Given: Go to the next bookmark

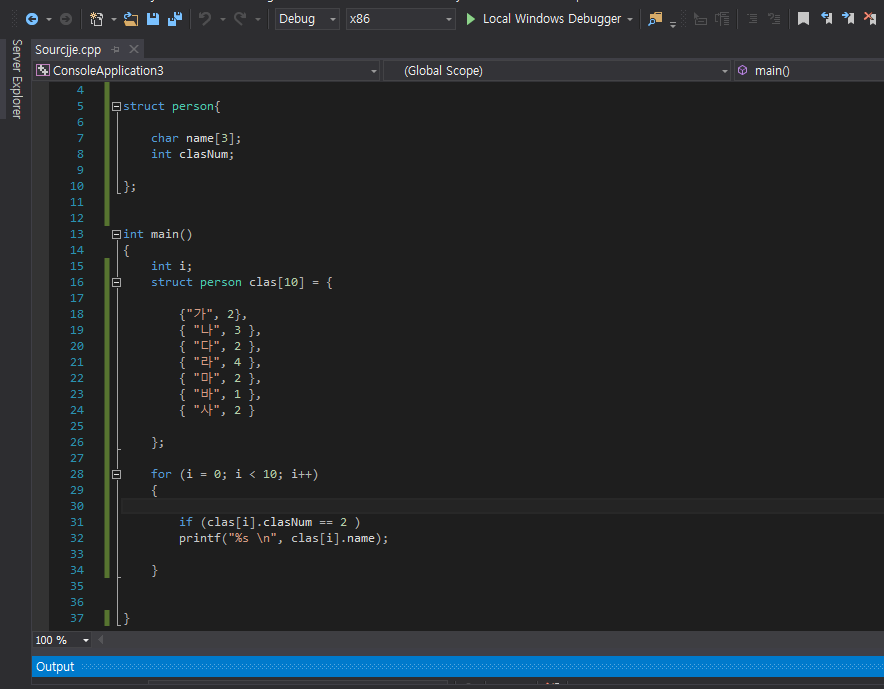Looking at the screenshot, I should (x=848, y=19).
